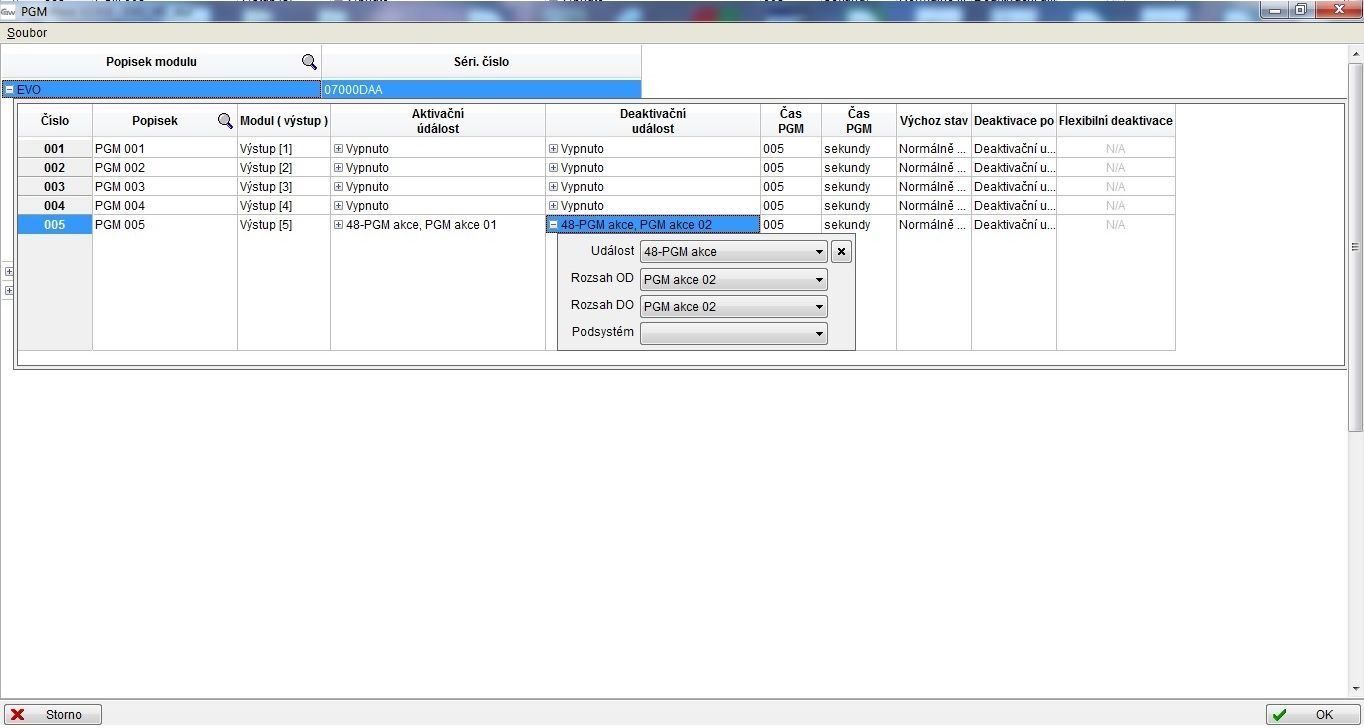
Task: Click the magnifier icon in Popisek column header
Action: (x=225, y=121)
